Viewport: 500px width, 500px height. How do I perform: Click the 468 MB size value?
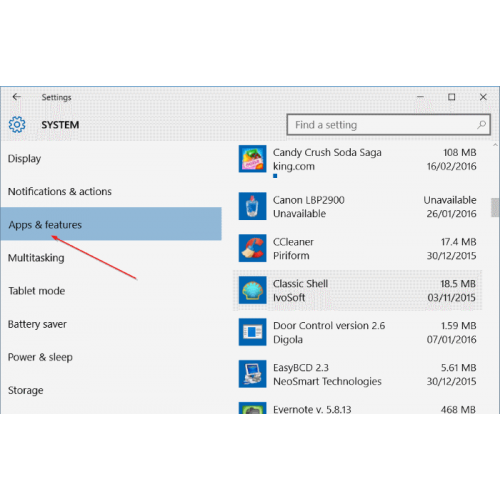pos(458,409)
